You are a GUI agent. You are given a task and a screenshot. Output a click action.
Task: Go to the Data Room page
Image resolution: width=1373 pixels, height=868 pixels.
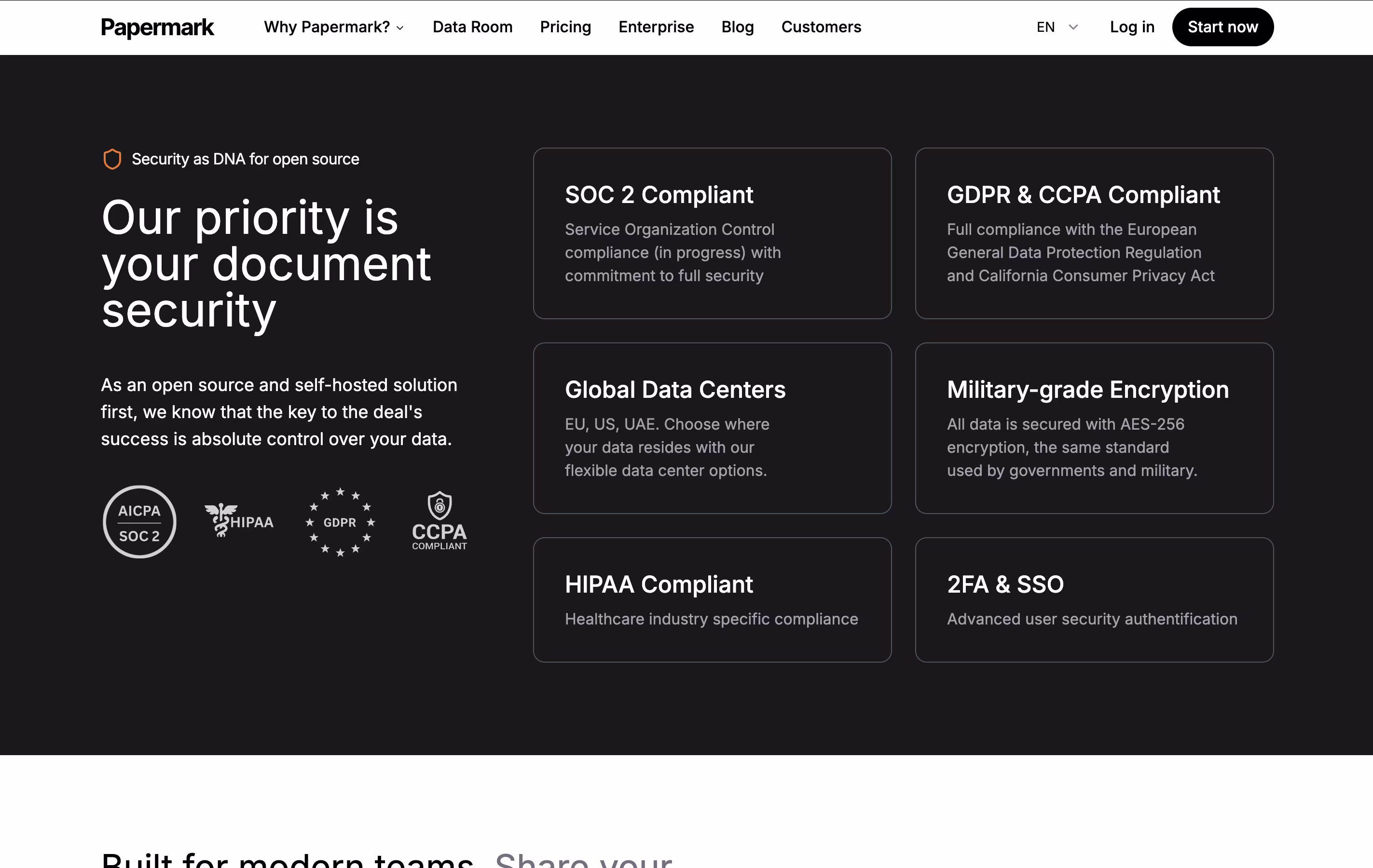(x=472, y=27)
